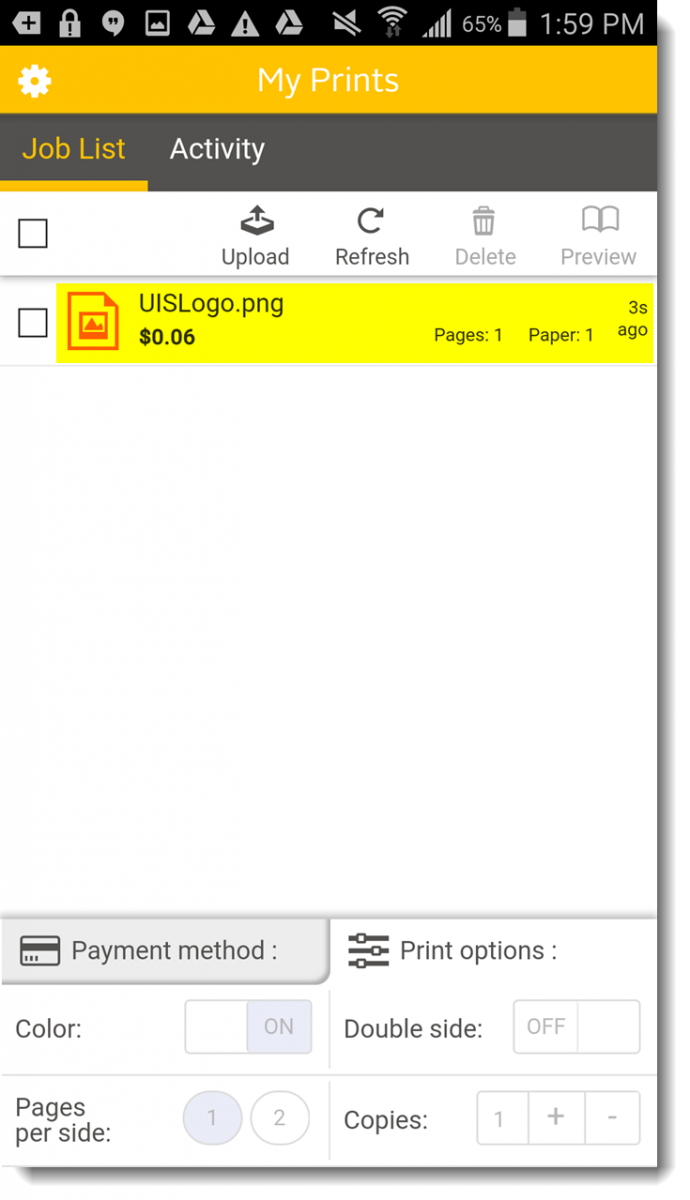Check the UISLogo.png job checkbox
The height and width of the screenshot is (1200, 690).
pos(33,323)
